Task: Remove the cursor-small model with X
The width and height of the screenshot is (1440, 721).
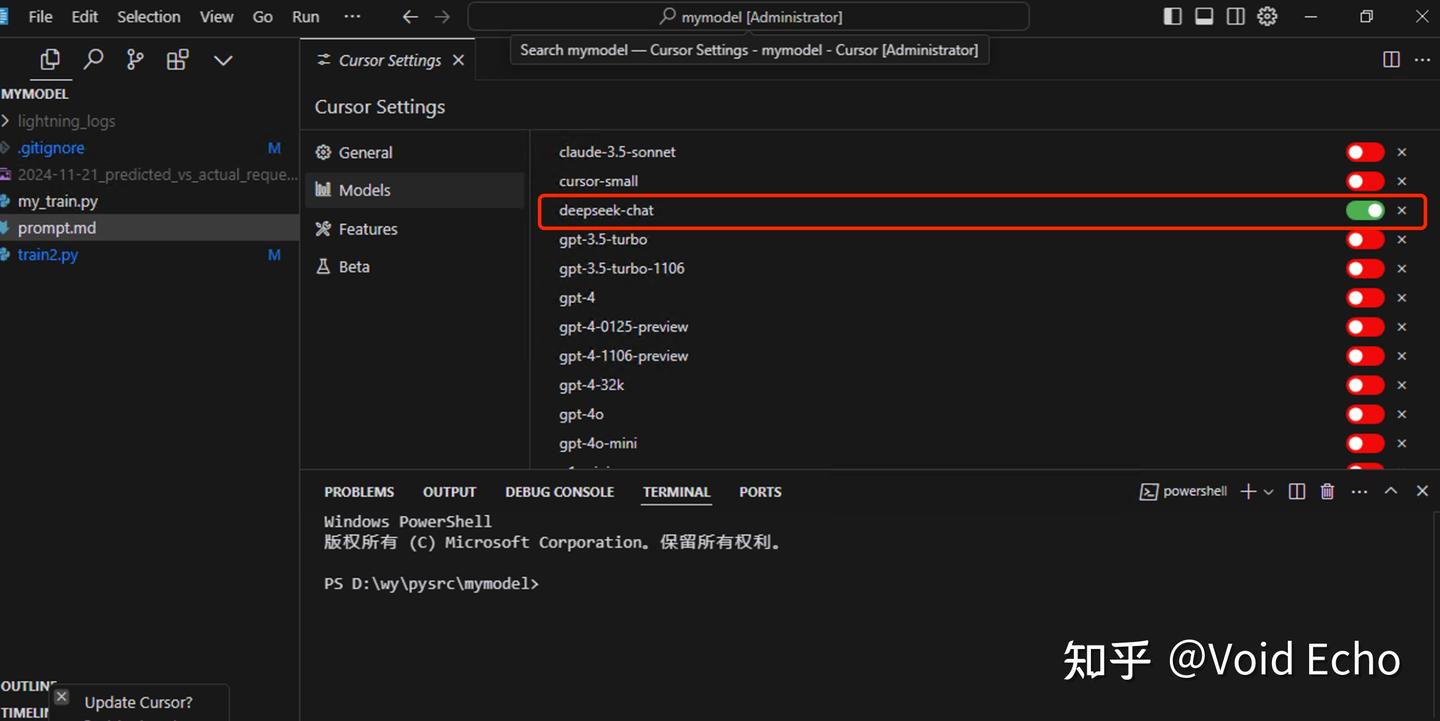Action: pyautogui.click(x=1402, y=181)
